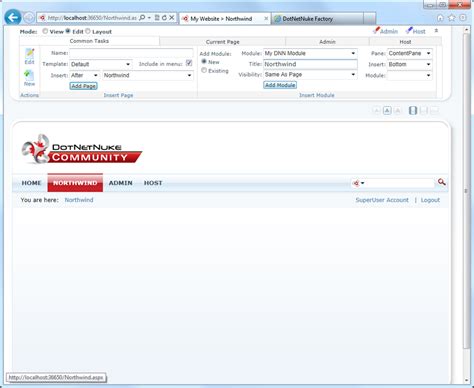Screen dimensions: 474x388
Task: Open the browser Tools gear icon
Action: 463,18
